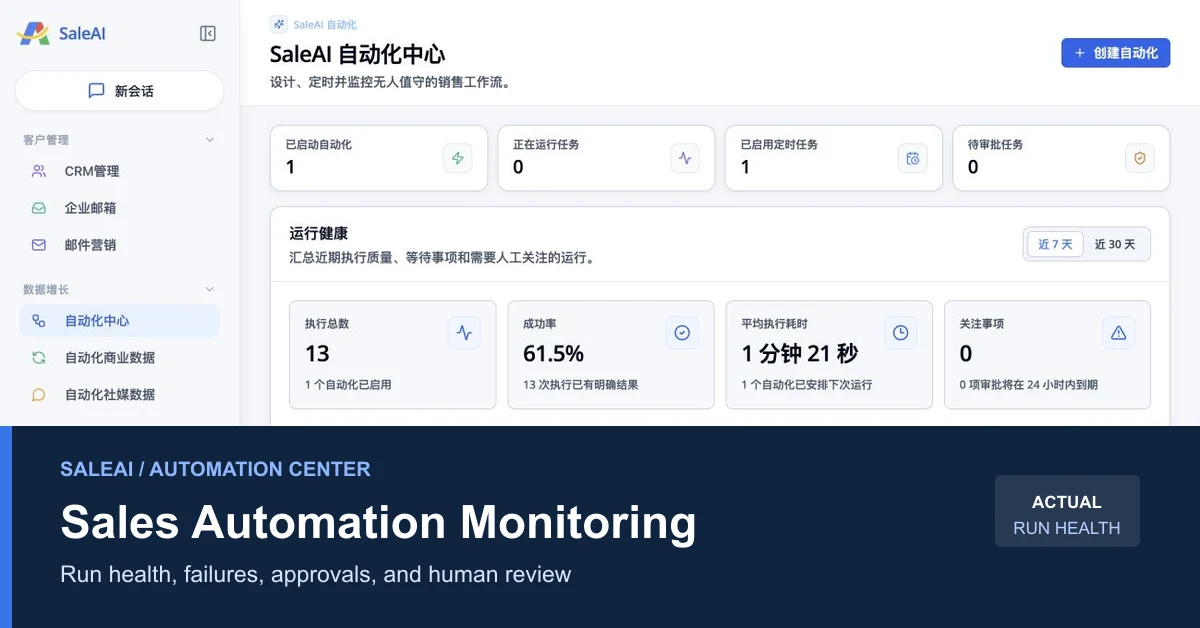Click the SaleAI 自动化中心 page title
The image size is (1200, 628).
[x=357, y=54]
